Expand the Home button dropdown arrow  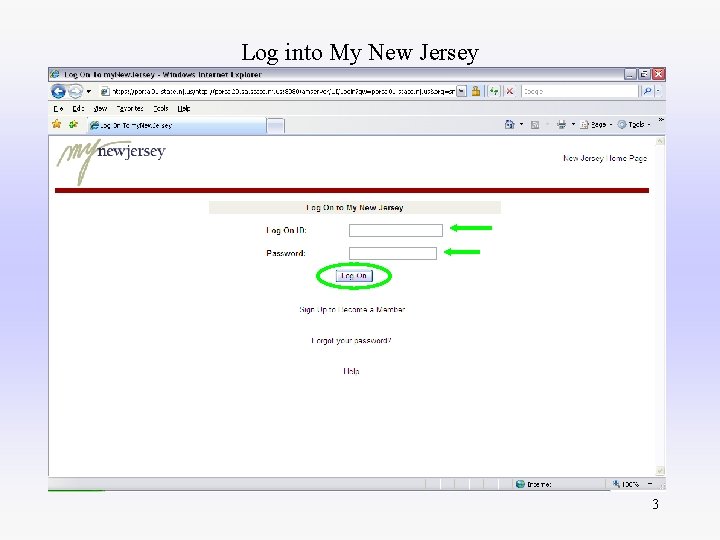pos(521,124)
